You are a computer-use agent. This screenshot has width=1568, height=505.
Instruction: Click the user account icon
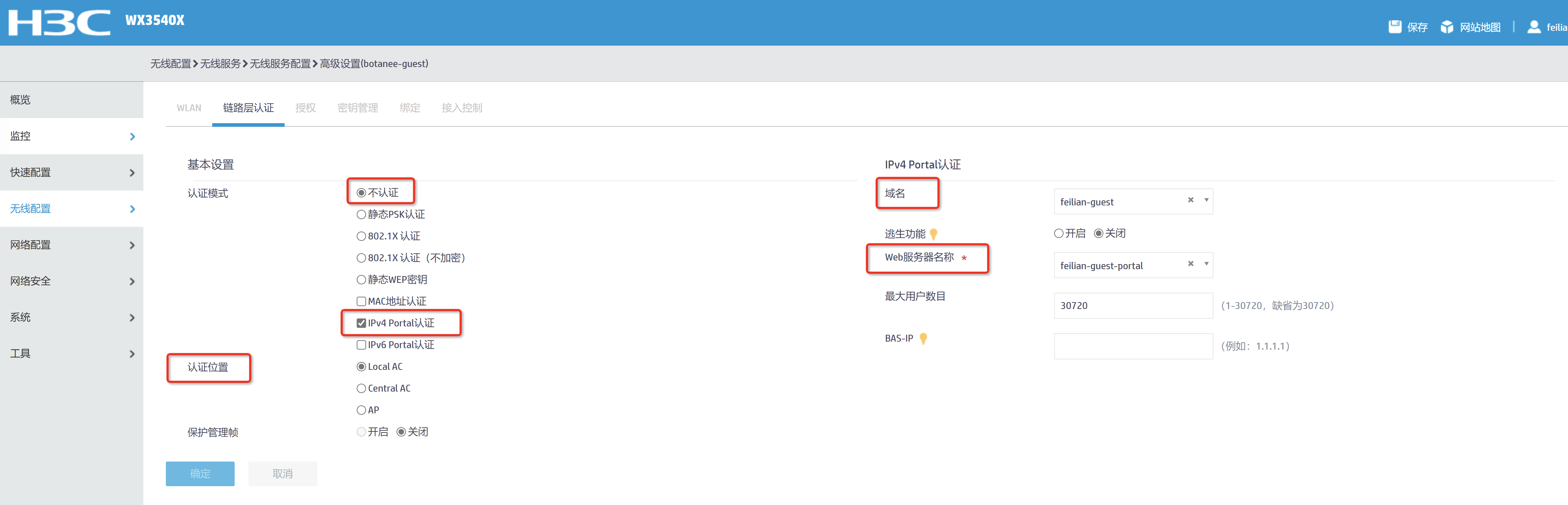point(1534,27)
